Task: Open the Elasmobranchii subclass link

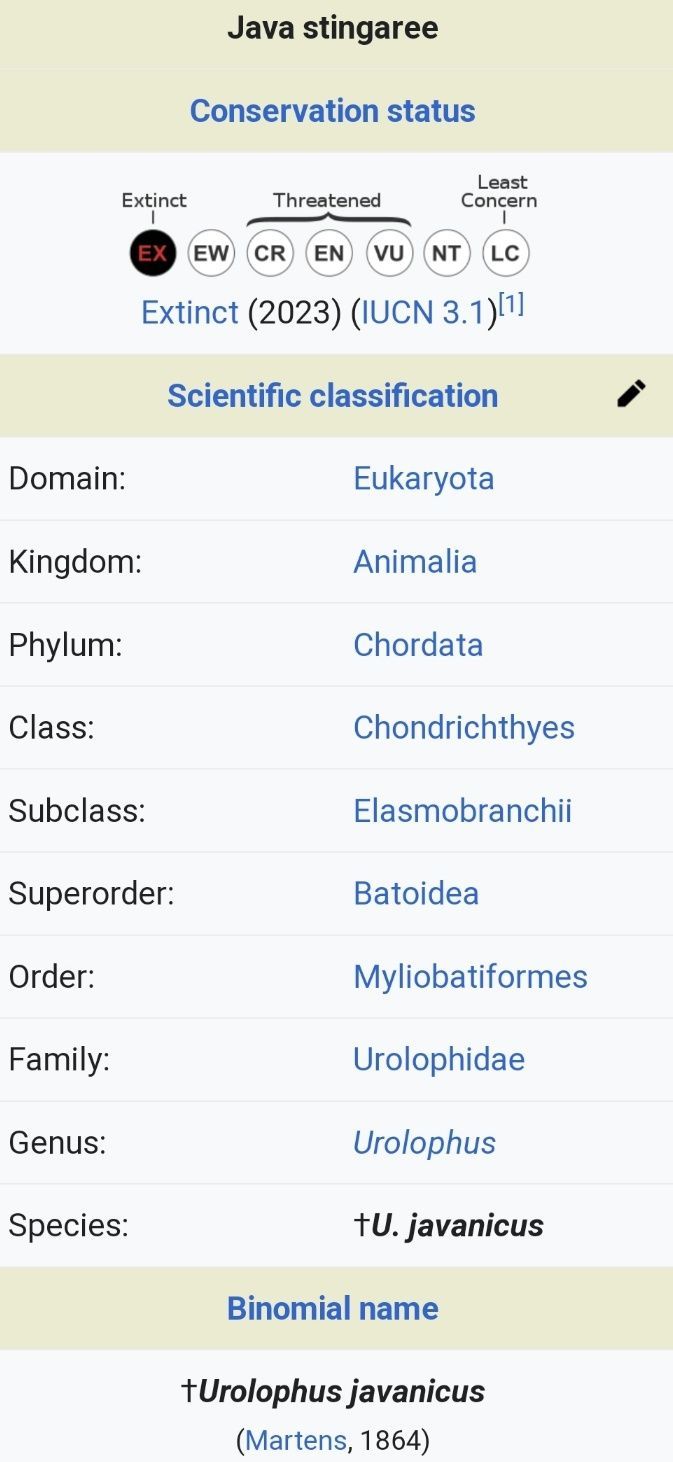Action: click(x=462, y=810)
